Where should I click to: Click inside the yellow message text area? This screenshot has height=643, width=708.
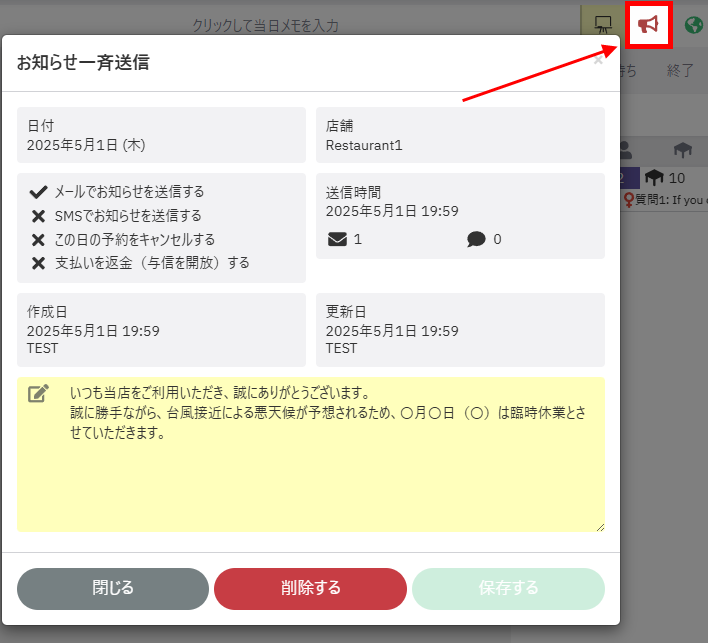(311, 454)
